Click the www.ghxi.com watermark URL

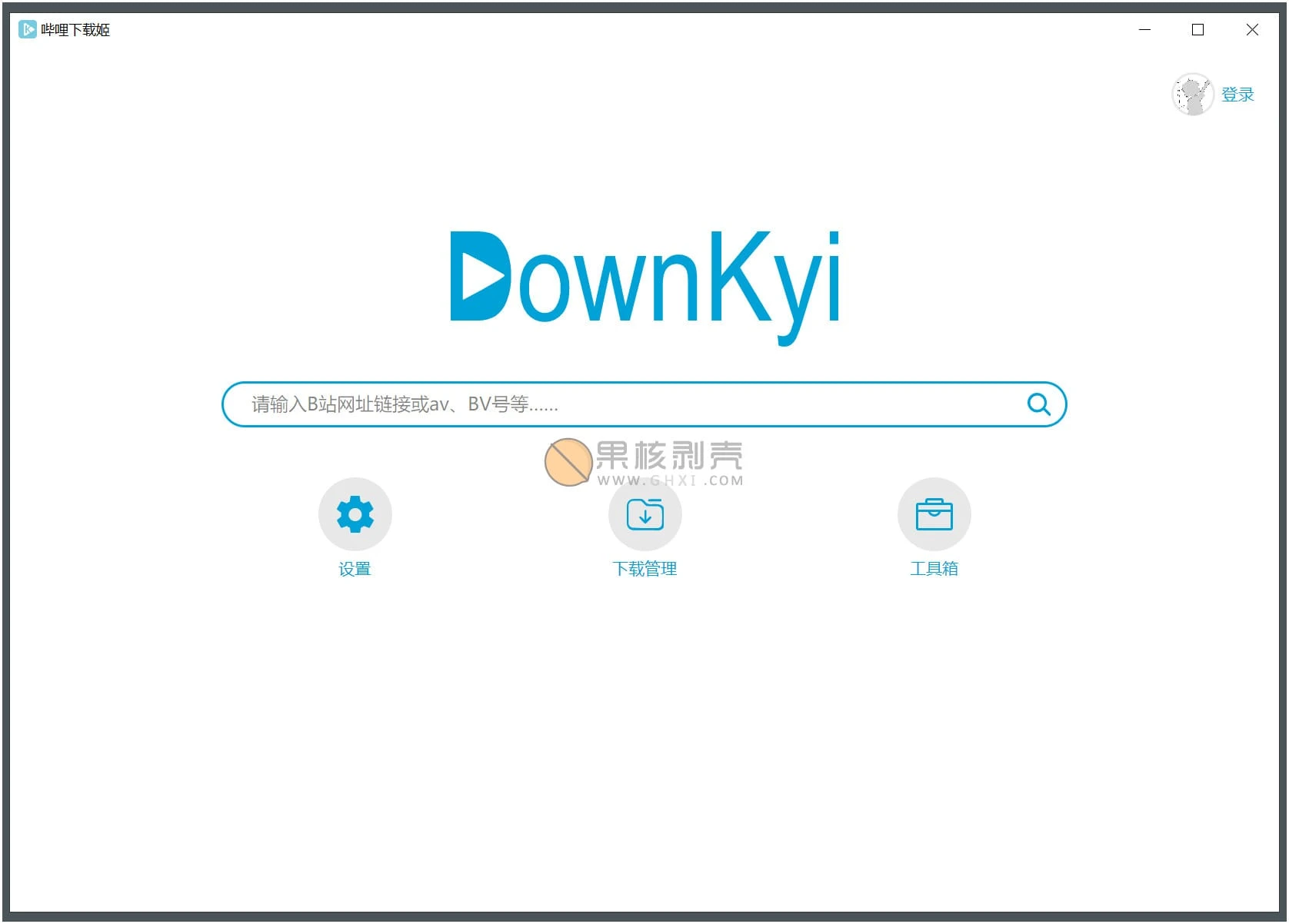[670, 481]
